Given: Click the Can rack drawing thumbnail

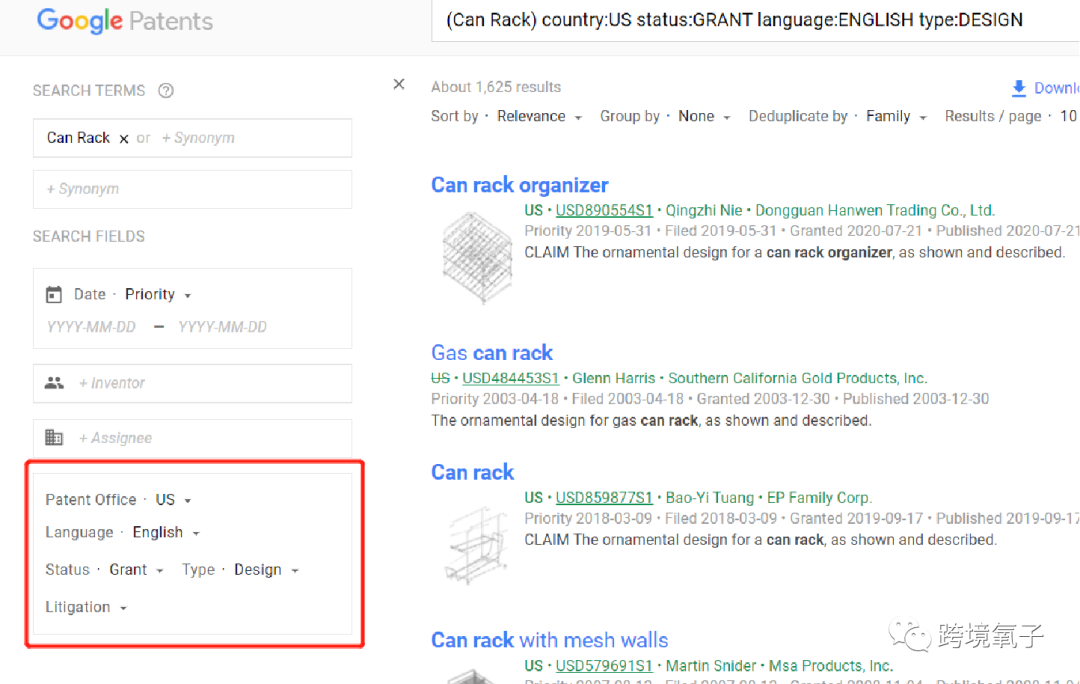Looking at the screenshot, I should point(477,546).
